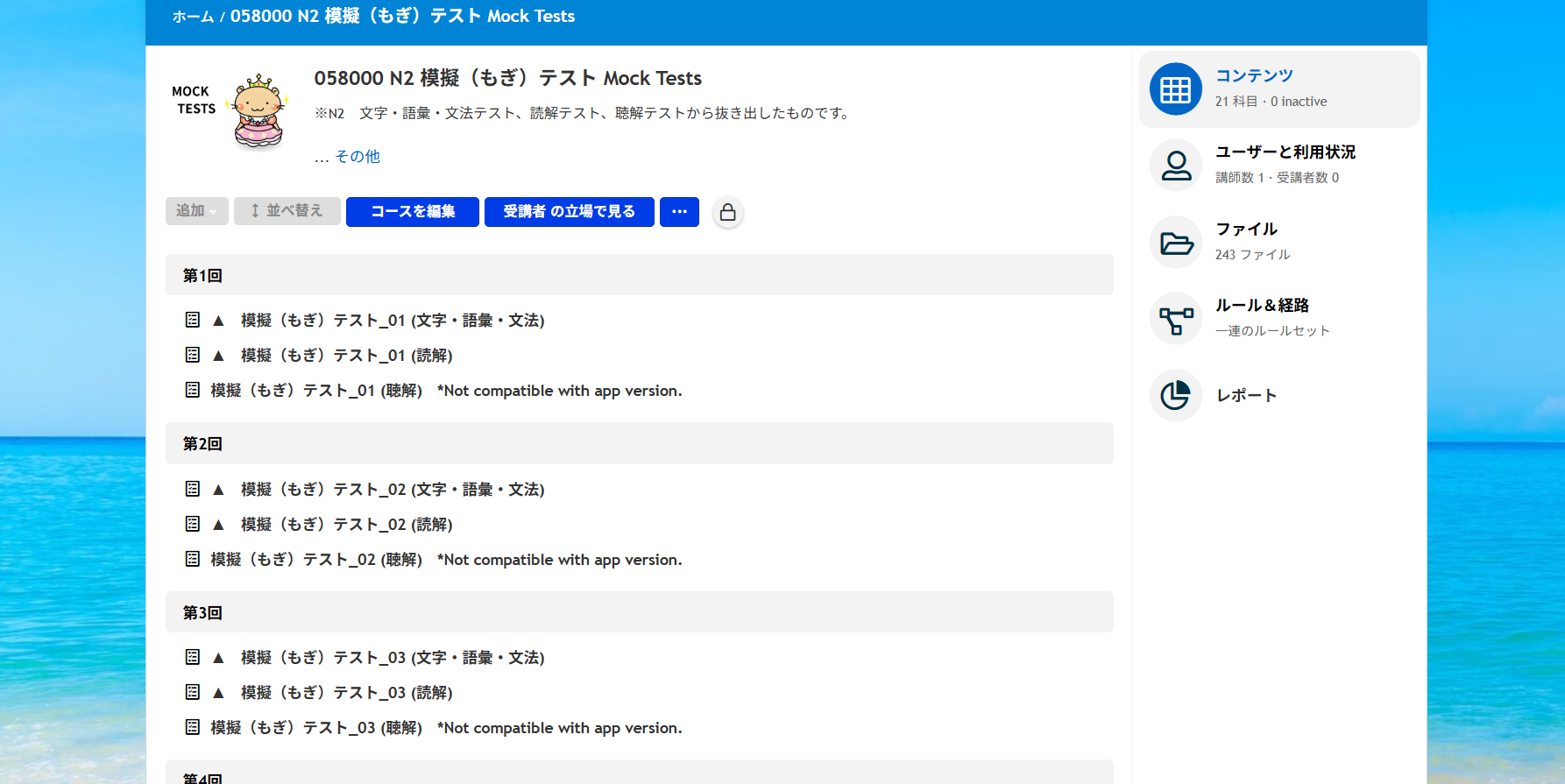Click the test icon beside テスト_01 (文字・語彙・文法)

[x=193, y=321]
